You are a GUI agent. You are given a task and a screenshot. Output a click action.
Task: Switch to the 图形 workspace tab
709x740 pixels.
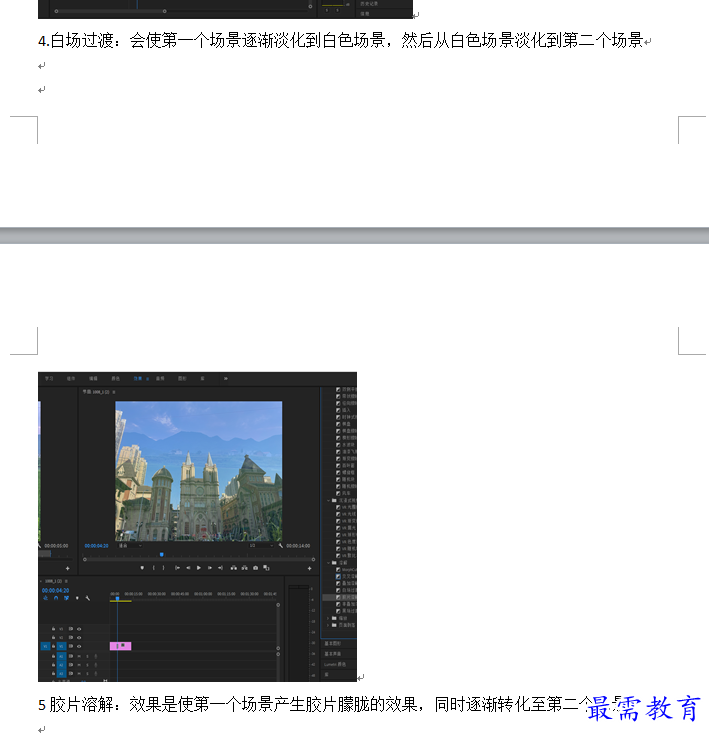(182, 378)
